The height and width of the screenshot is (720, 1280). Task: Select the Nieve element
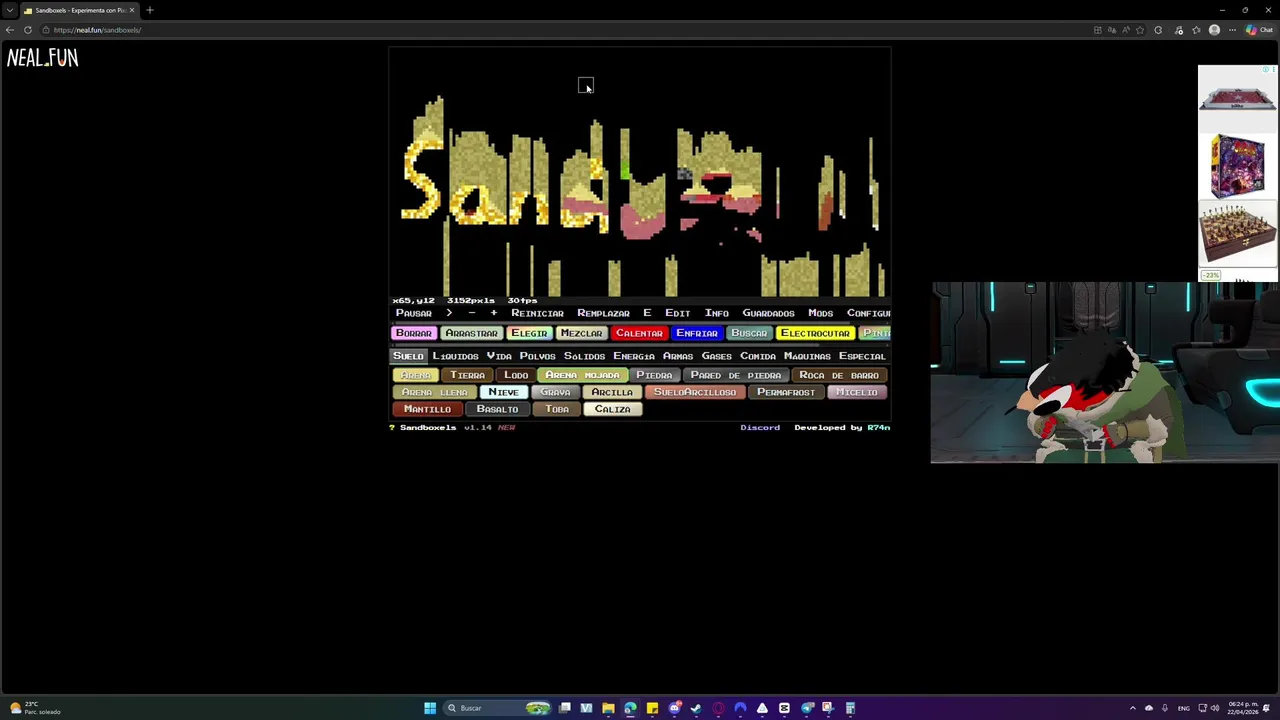[503, 392]
